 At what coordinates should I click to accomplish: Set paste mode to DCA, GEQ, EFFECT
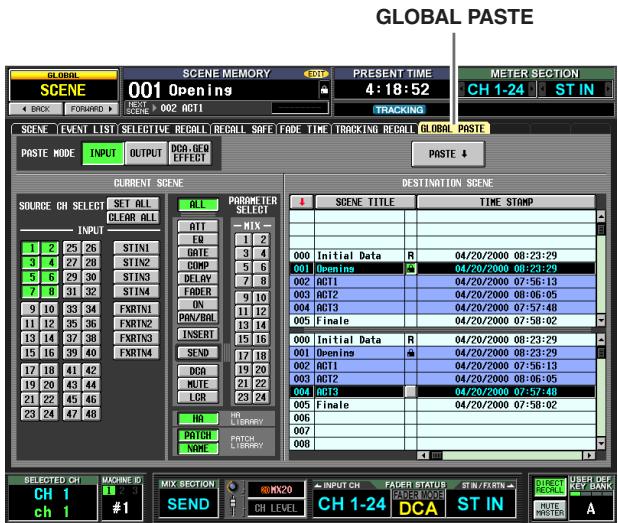pos(190,153)
